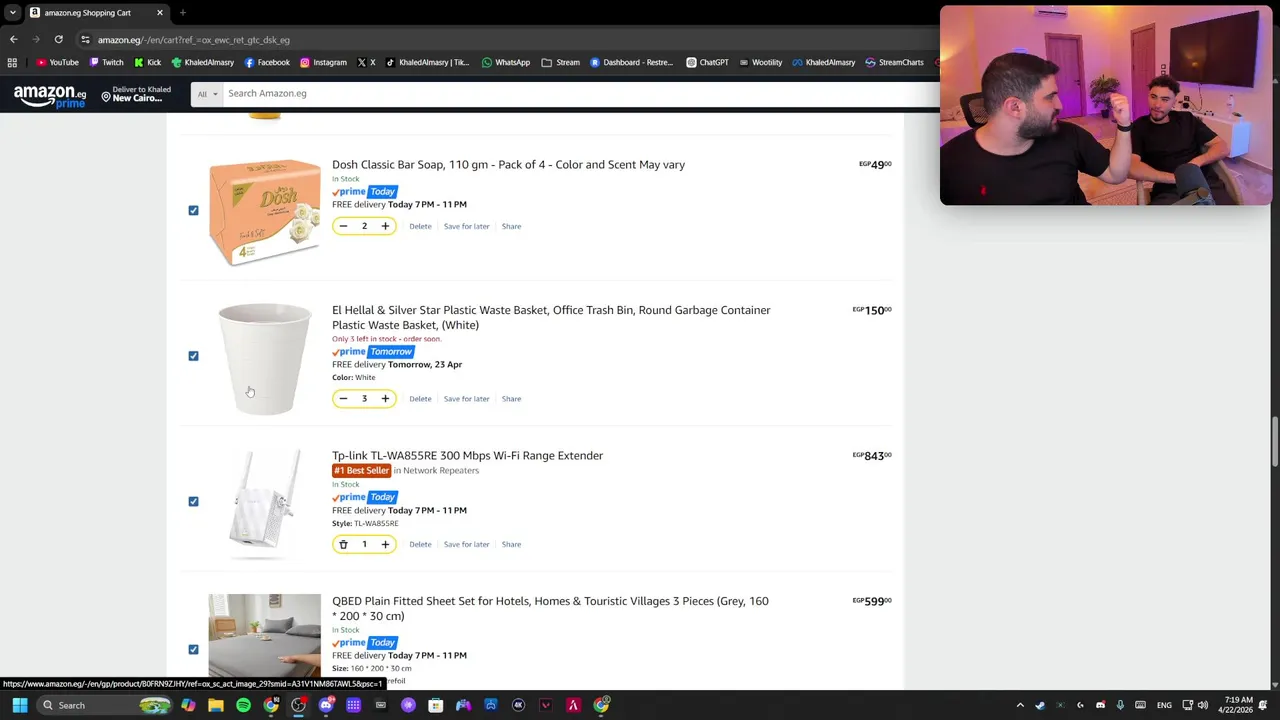Image resolution: width=1280 pixels, height=720 pixels.
Task: Go back with browser back arrow
Action: 13,39
